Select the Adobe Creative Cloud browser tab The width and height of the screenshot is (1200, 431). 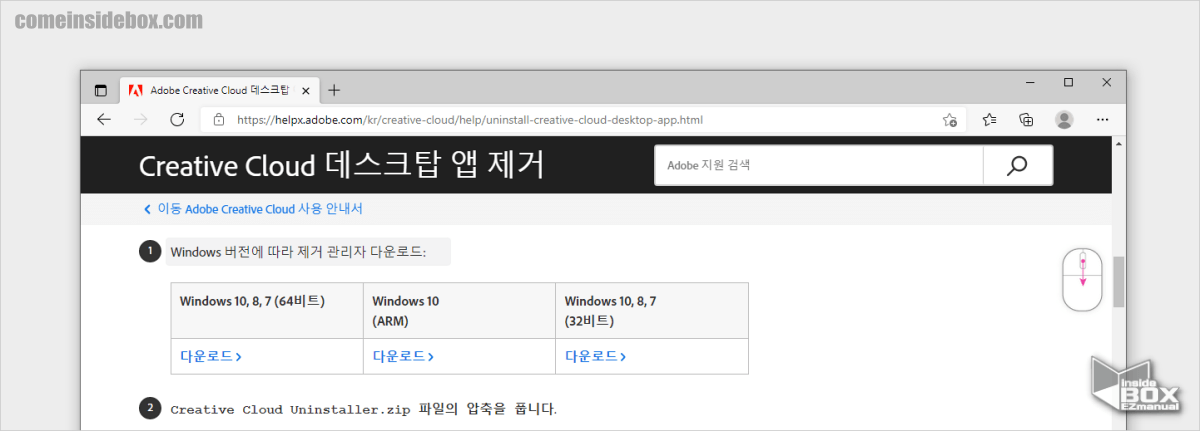[219, 90]
